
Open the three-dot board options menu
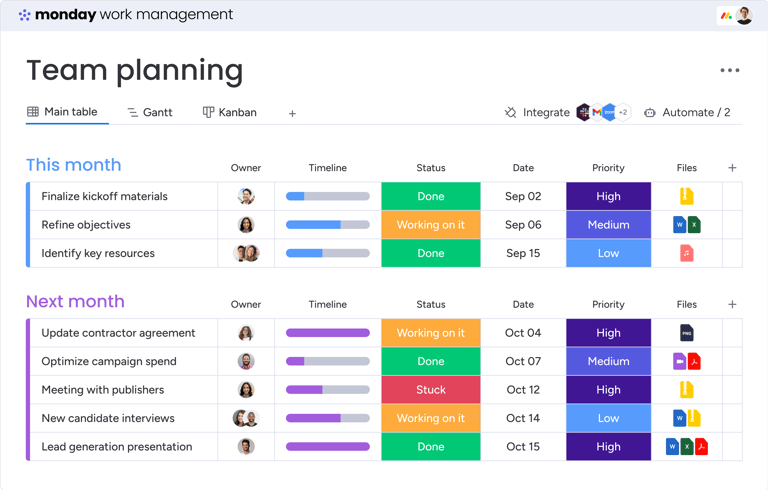pyautogui.click(x=729, y=70)
